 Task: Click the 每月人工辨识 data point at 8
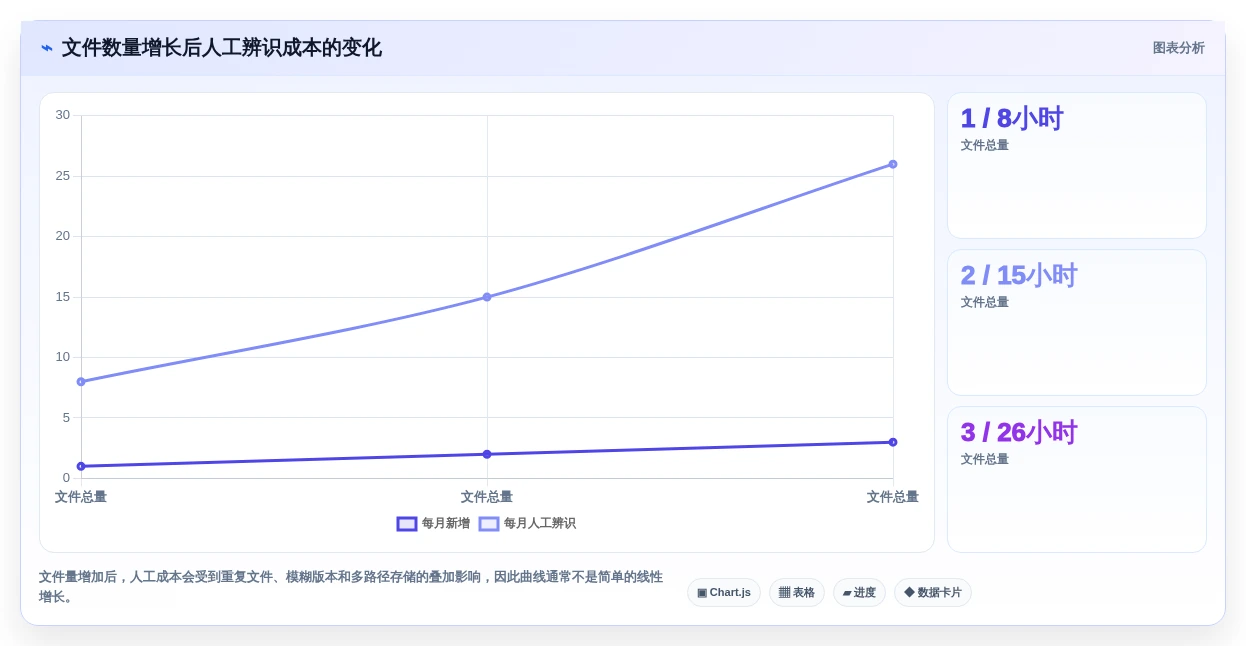point(81,382)
